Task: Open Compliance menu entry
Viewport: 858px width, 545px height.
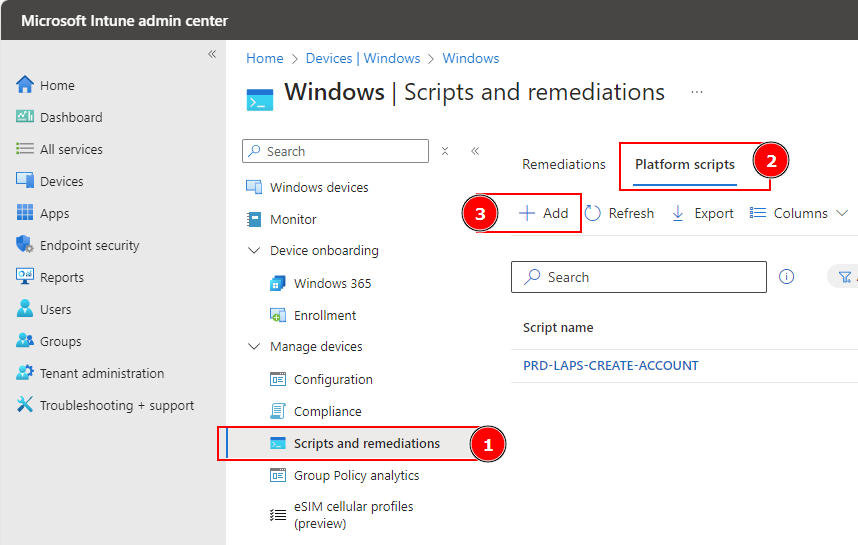Action: tap(327, 411)
